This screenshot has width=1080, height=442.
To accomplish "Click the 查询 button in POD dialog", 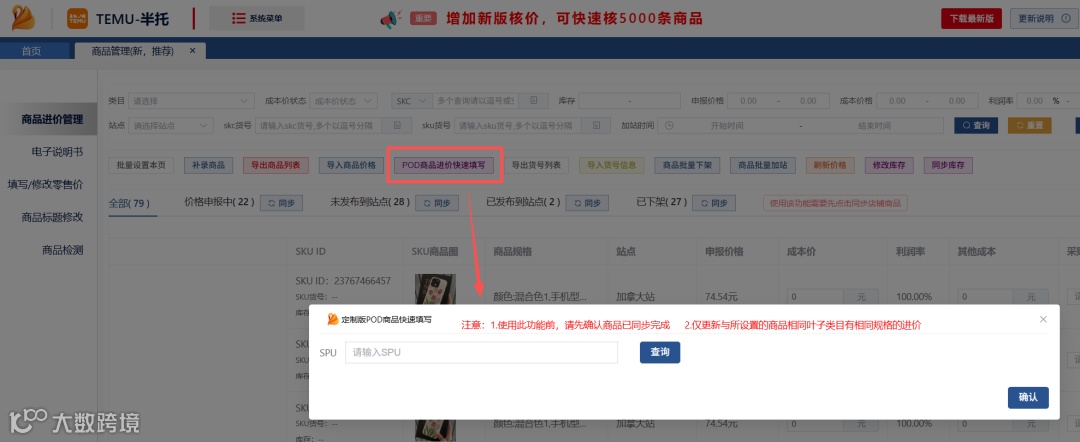I will click(660, 352).
